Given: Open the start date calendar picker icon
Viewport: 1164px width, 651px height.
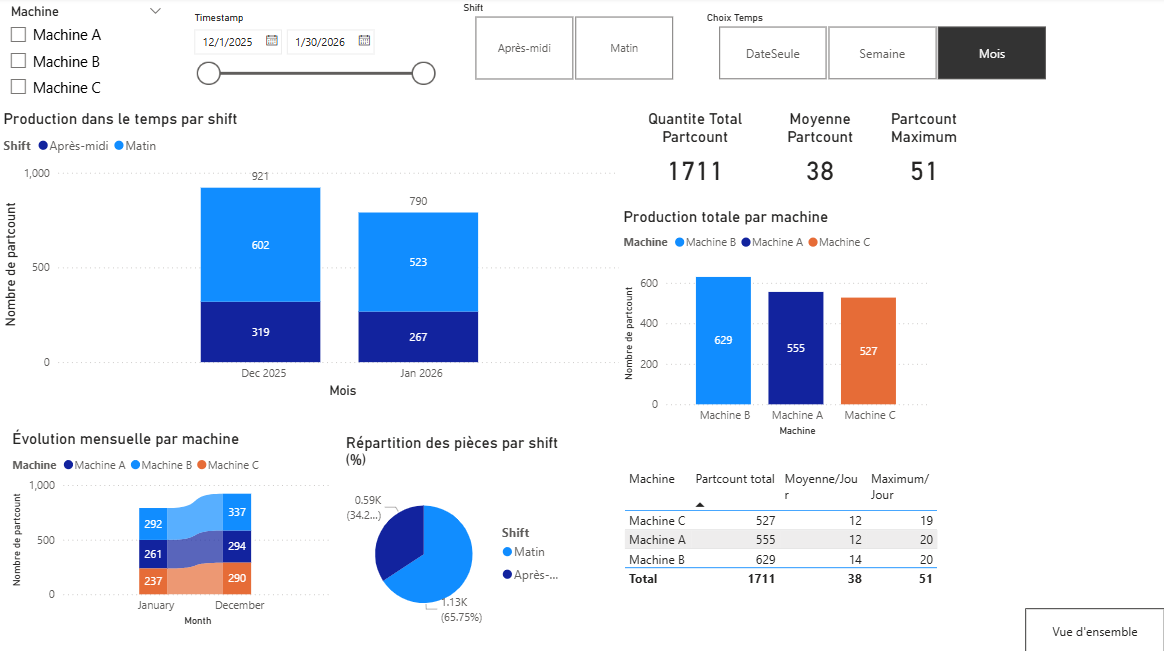Looking at the screenshot, I should click(271, 41).
